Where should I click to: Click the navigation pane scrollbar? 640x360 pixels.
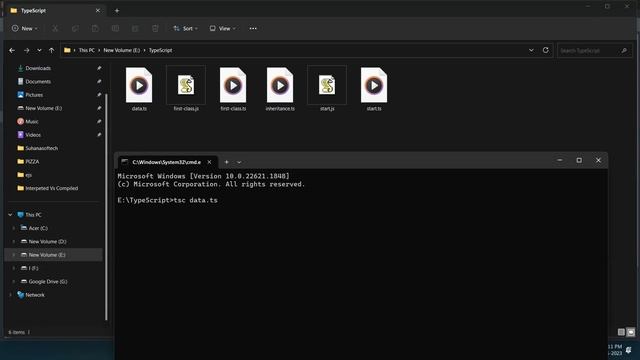pyautogui.click(x=107, y=207)
